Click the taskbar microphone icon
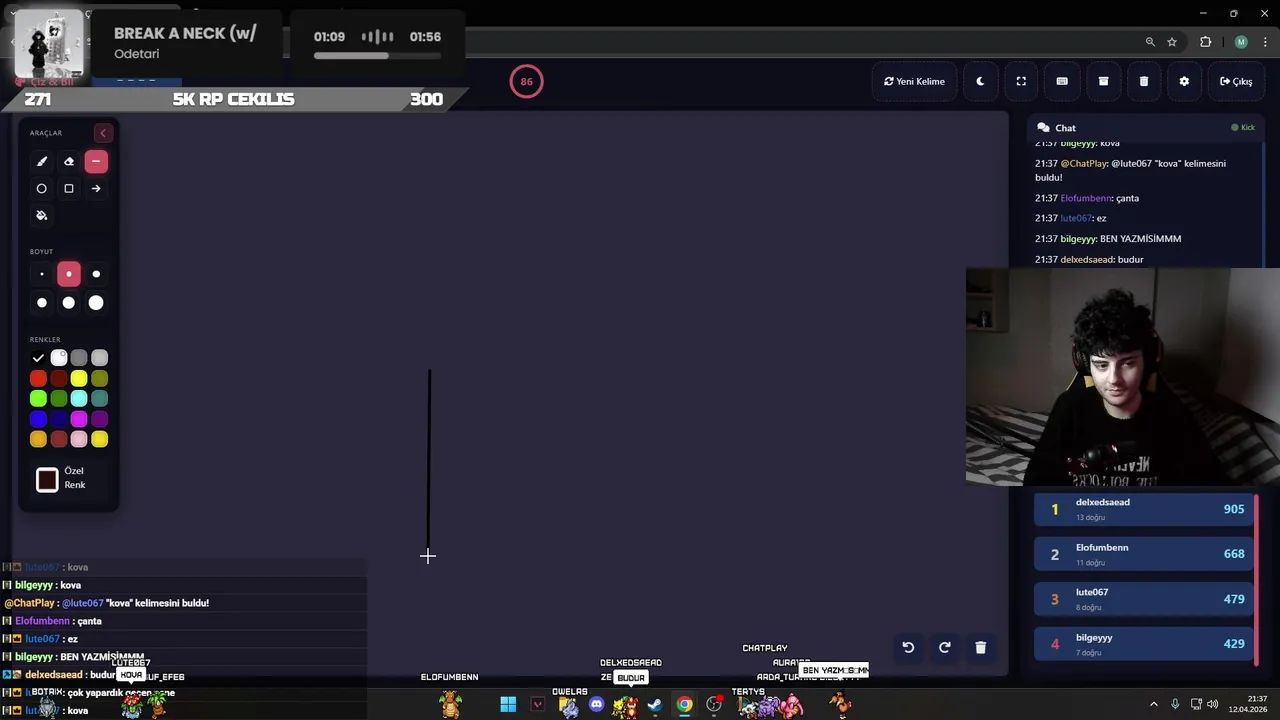Screen dimensions: 1280x720 coord(1175,705)
